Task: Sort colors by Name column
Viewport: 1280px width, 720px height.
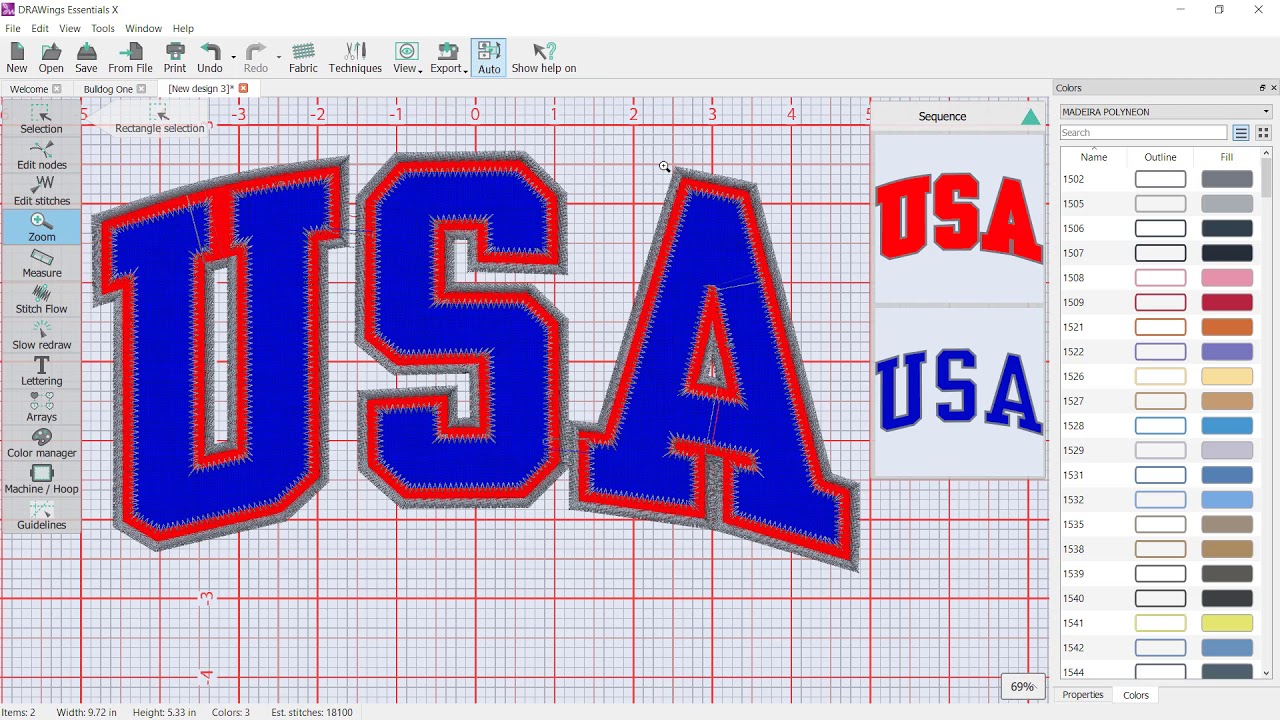Action: (x=1094, y=157)
